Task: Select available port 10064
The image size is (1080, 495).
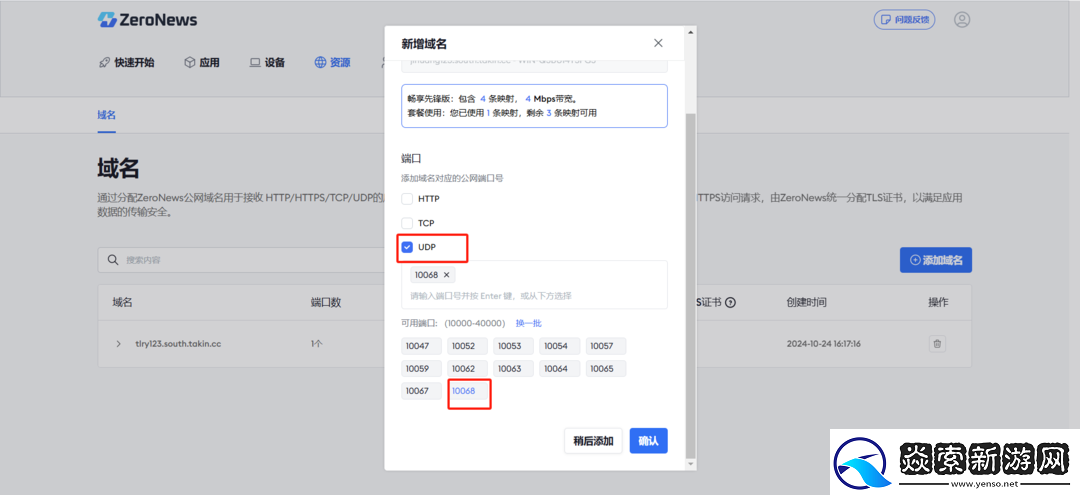Action: tap(559, 368)
